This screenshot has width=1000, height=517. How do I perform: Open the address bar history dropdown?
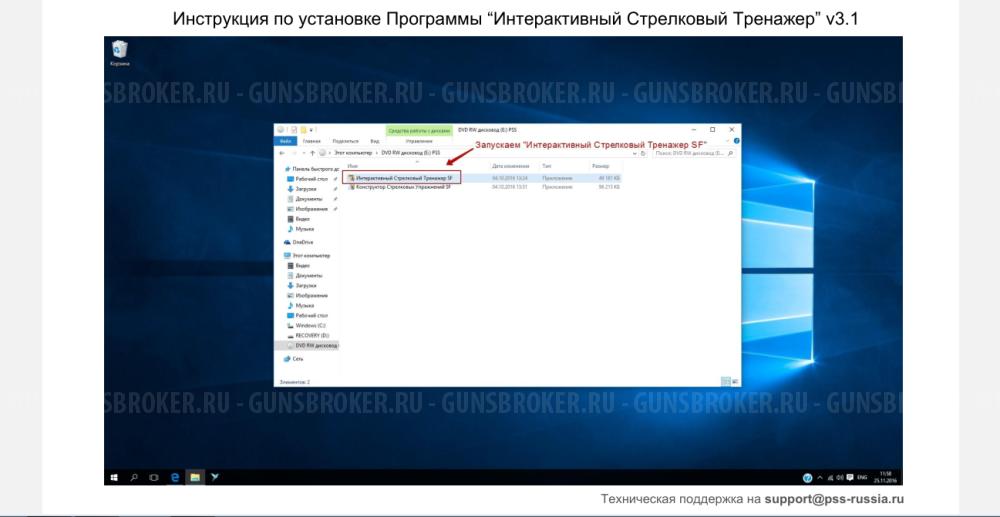coord(635,153)
